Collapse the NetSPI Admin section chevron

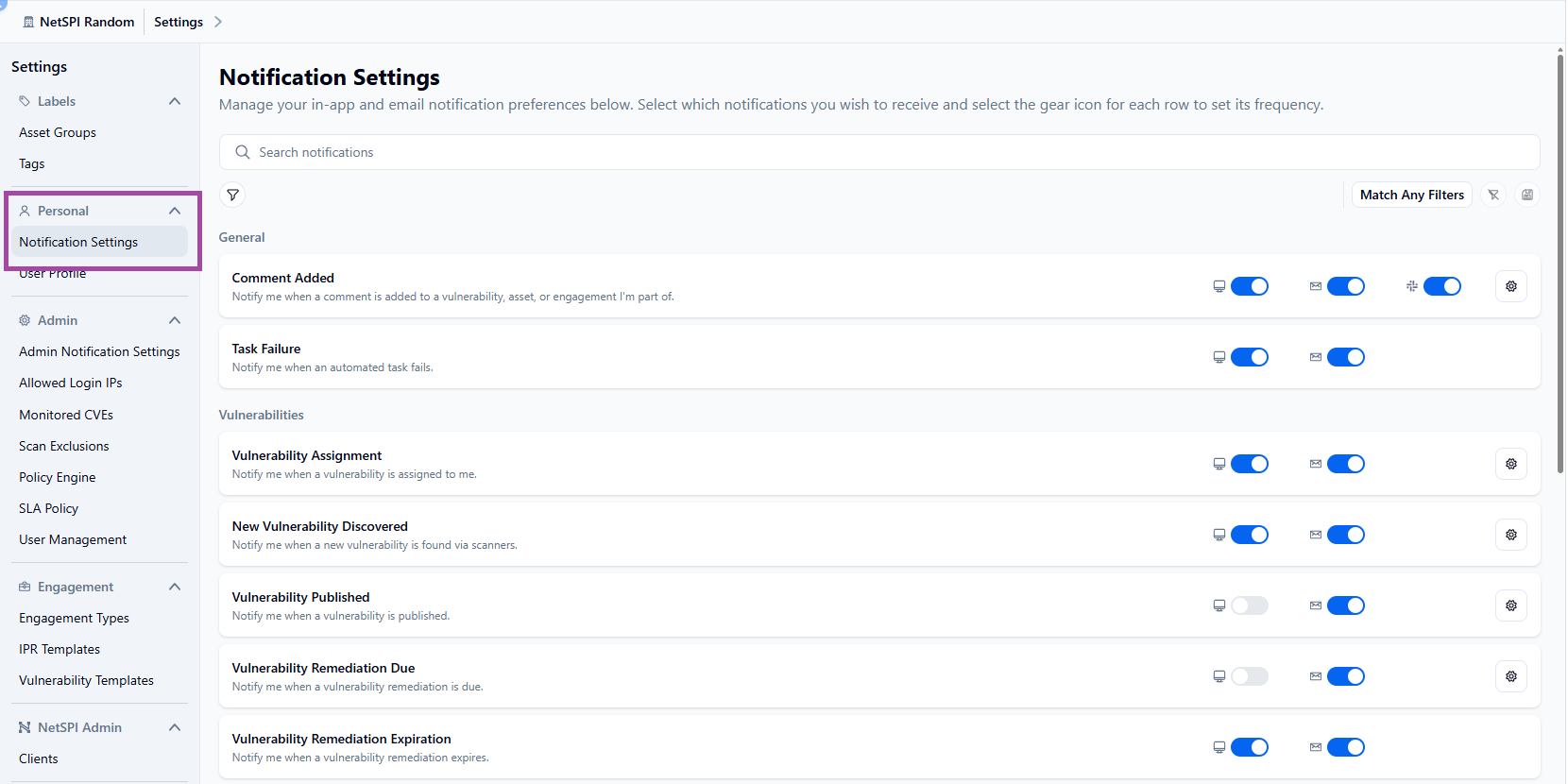[x=175, y=727]
